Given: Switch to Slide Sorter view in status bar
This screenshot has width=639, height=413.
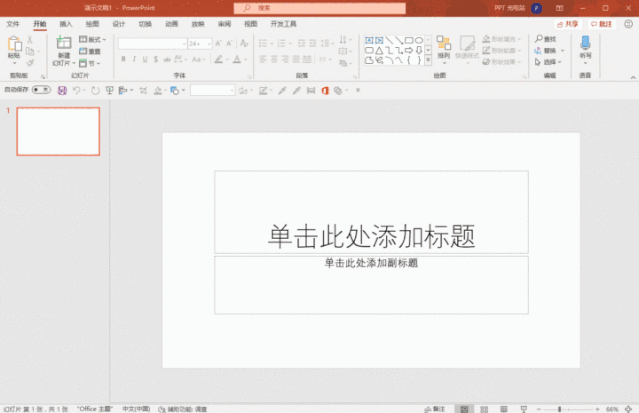Looking at the screenshot, I should [484, 409].
